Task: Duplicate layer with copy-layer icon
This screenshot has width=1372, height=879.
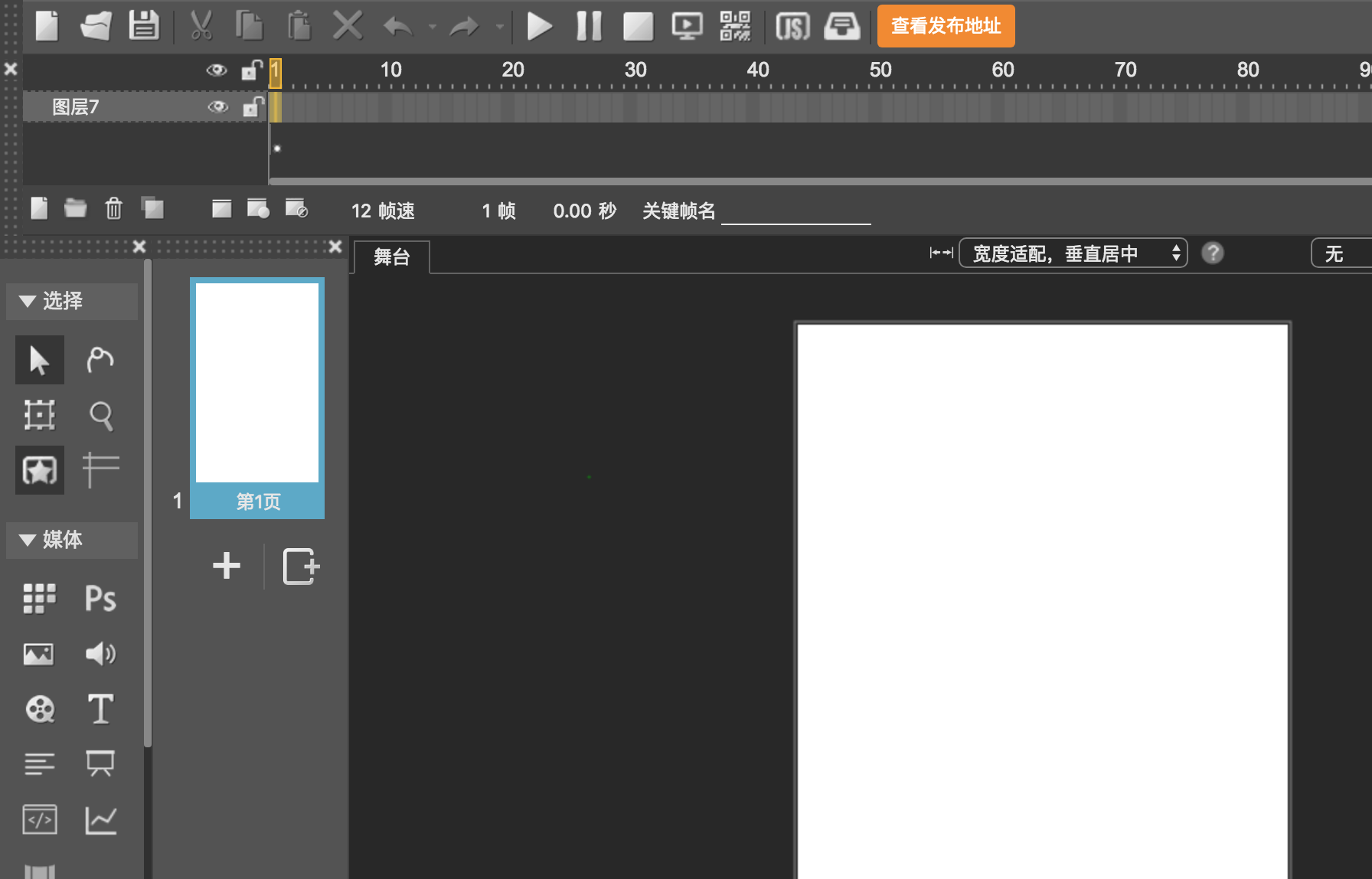Action: (152, 208)
